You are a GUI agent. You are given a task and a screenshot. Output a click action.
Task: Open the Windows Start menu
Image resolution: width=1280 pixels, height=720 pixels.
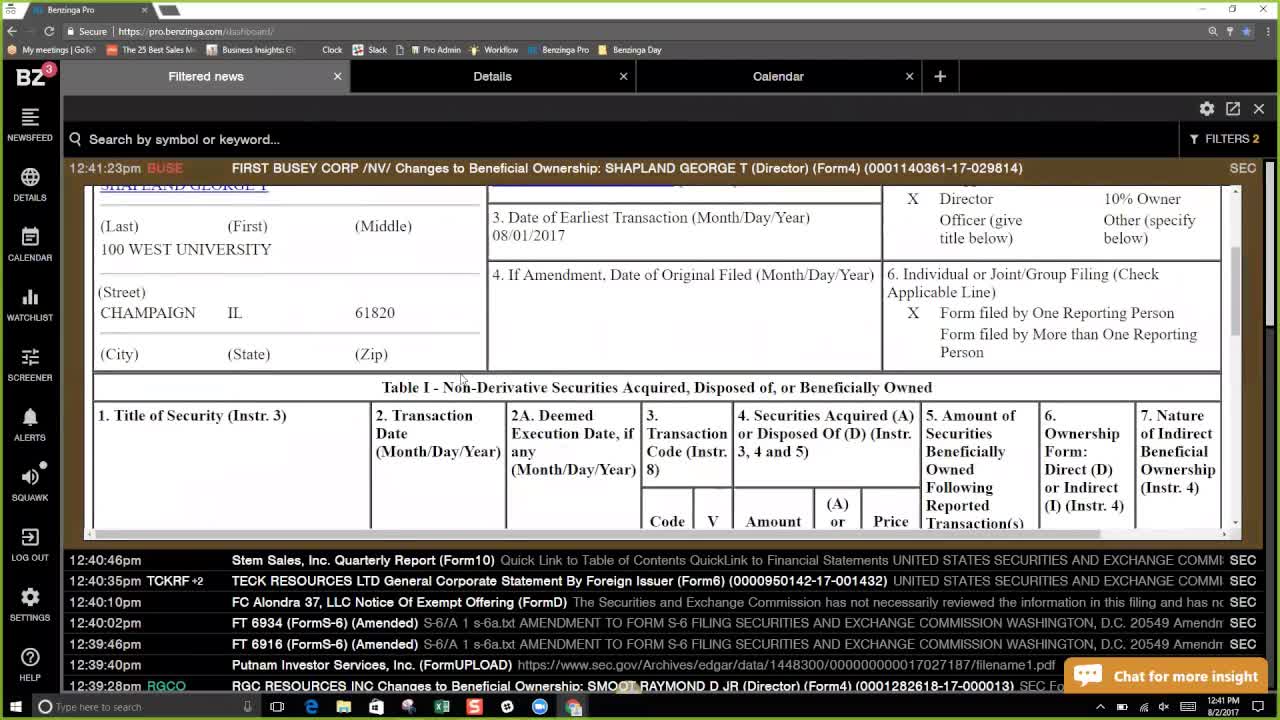pyautogui.click(x=14, y=707)
